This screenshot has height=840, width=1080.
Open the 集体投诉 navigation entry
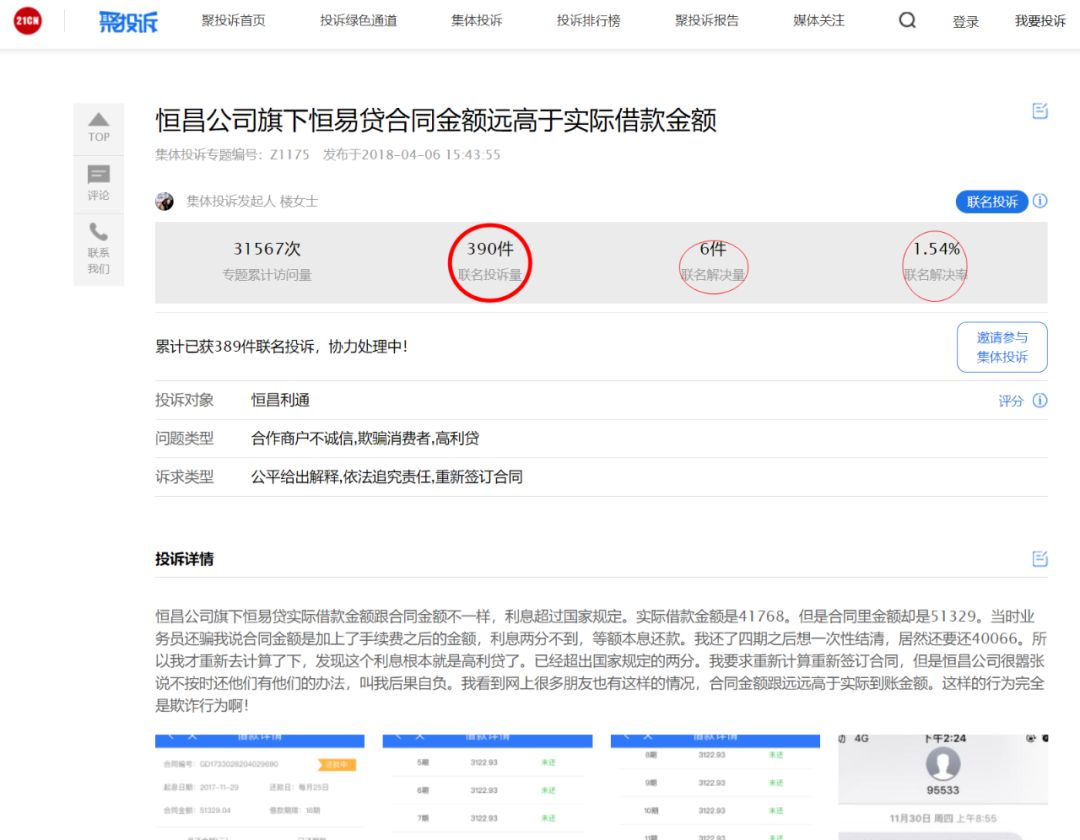coord(476,20)
